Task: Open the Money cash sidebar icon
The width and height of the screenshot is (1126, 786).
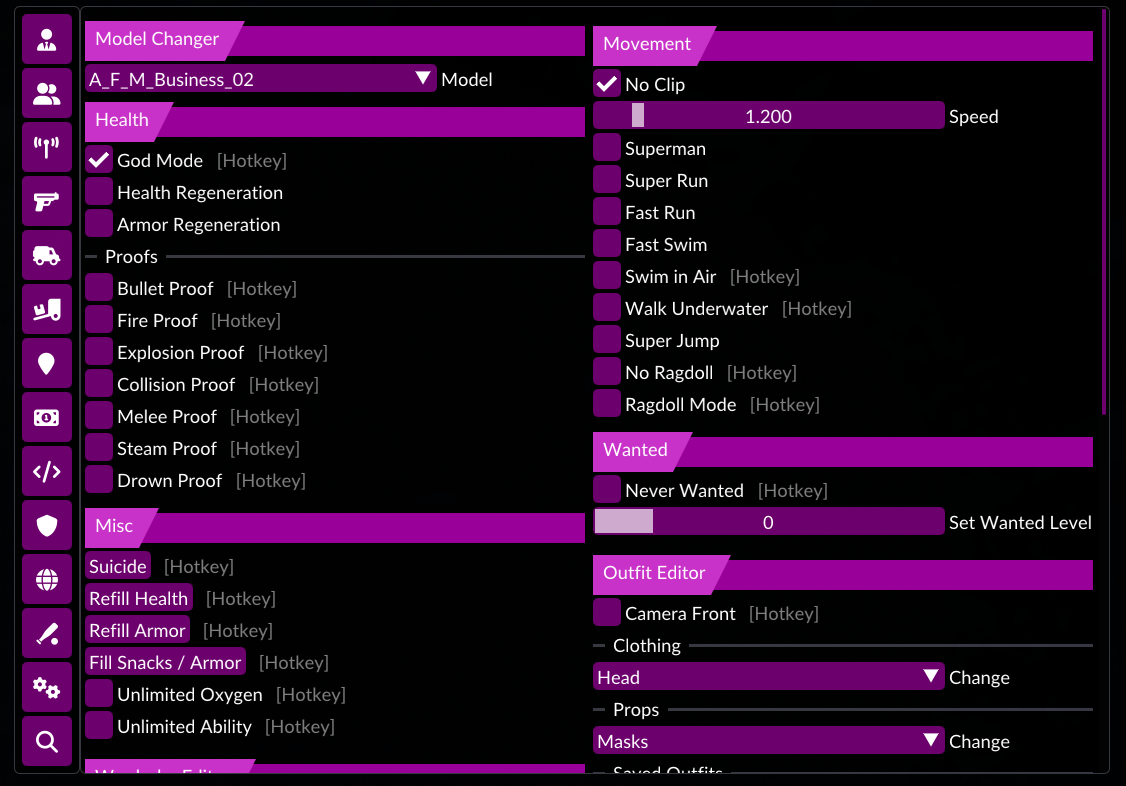Action: [x=47, y=417]
